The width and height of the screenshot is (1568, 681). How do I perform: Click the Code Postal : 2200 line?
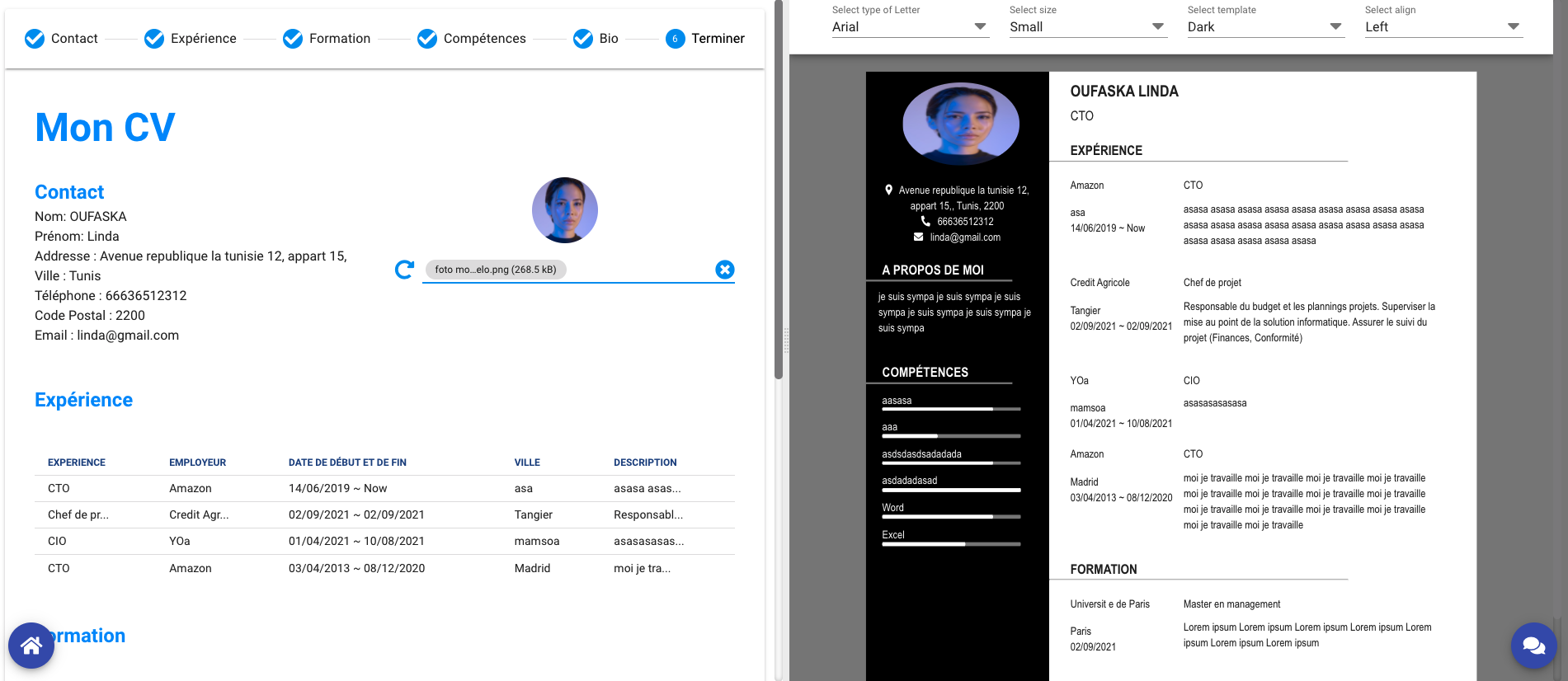(x=90, y=315)
